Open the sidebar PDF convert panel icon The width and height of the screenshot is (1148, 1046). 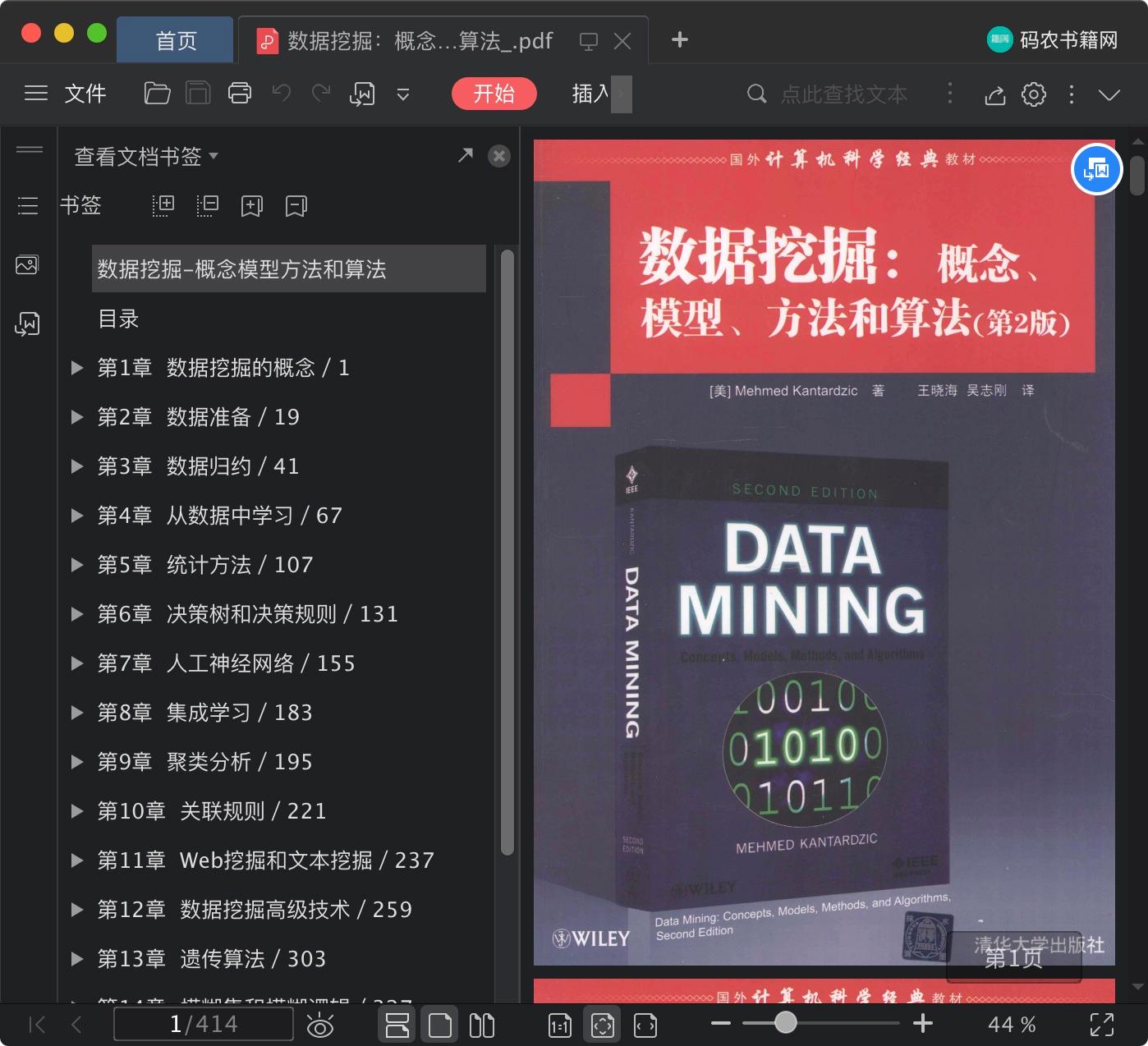click(x=27, y=323)
